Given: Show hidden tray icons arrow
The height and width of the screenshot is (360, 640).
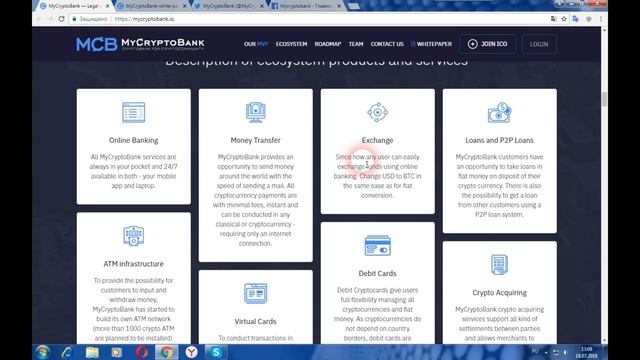Looking at the screenshot, I should (546, 353).
